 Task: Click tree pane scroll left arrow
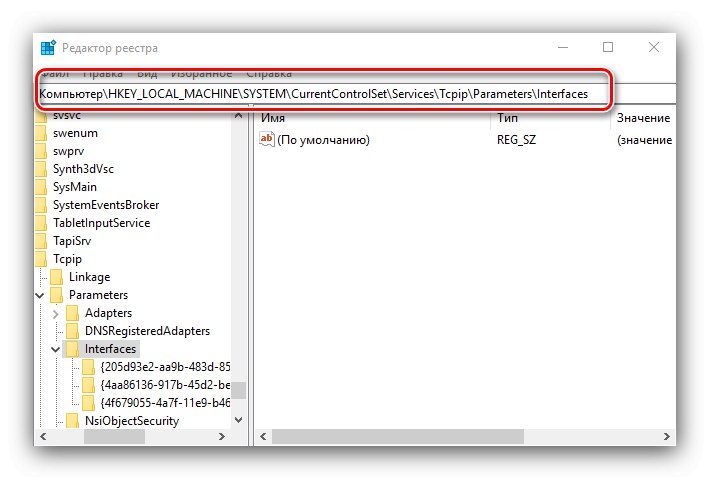[x=43, y=436]
